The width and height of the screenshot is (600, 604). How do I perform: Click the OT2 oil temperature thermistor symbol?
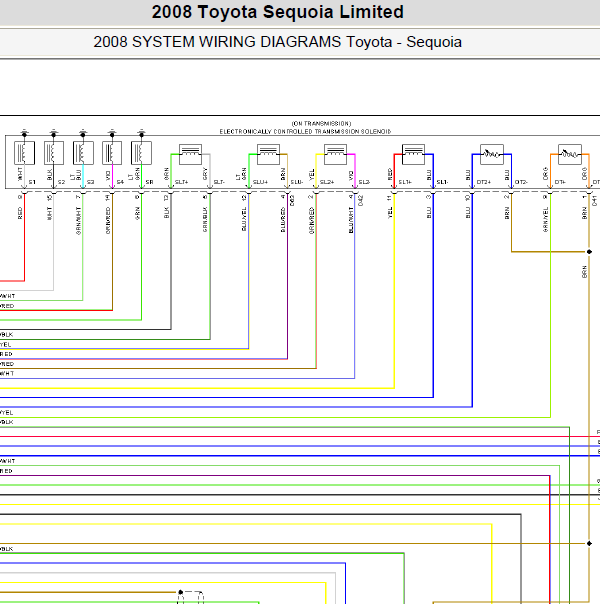tap(492, 154)
